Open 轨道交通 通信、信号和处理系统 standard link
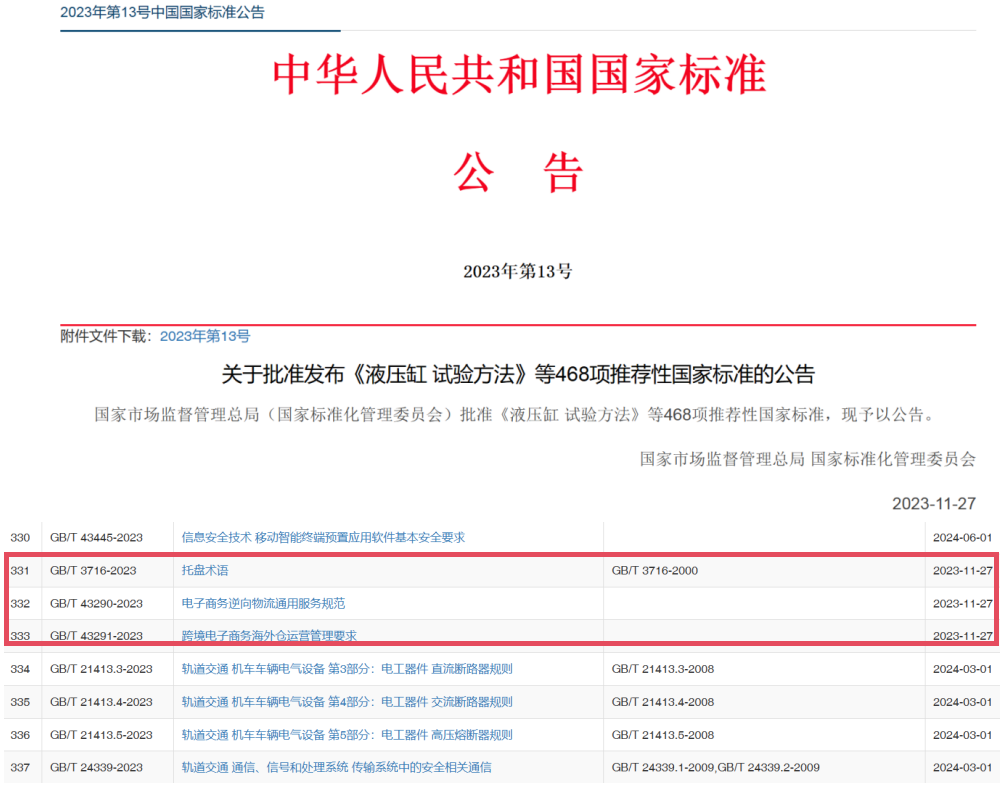Image resolution: width=1006 pixels, height=793 pixels. coord(336,767)
